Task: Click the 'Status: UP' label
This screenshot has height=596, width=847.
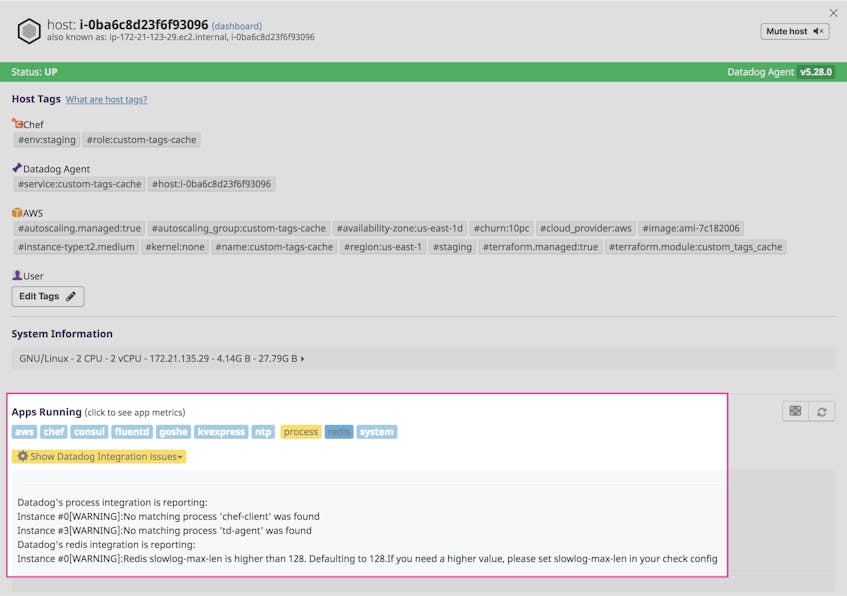Action: click(x=34, y=72)
